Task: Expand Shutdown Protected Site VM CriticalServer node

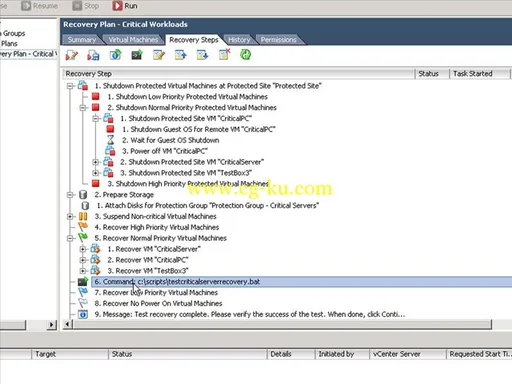Action: coord(96,162)
